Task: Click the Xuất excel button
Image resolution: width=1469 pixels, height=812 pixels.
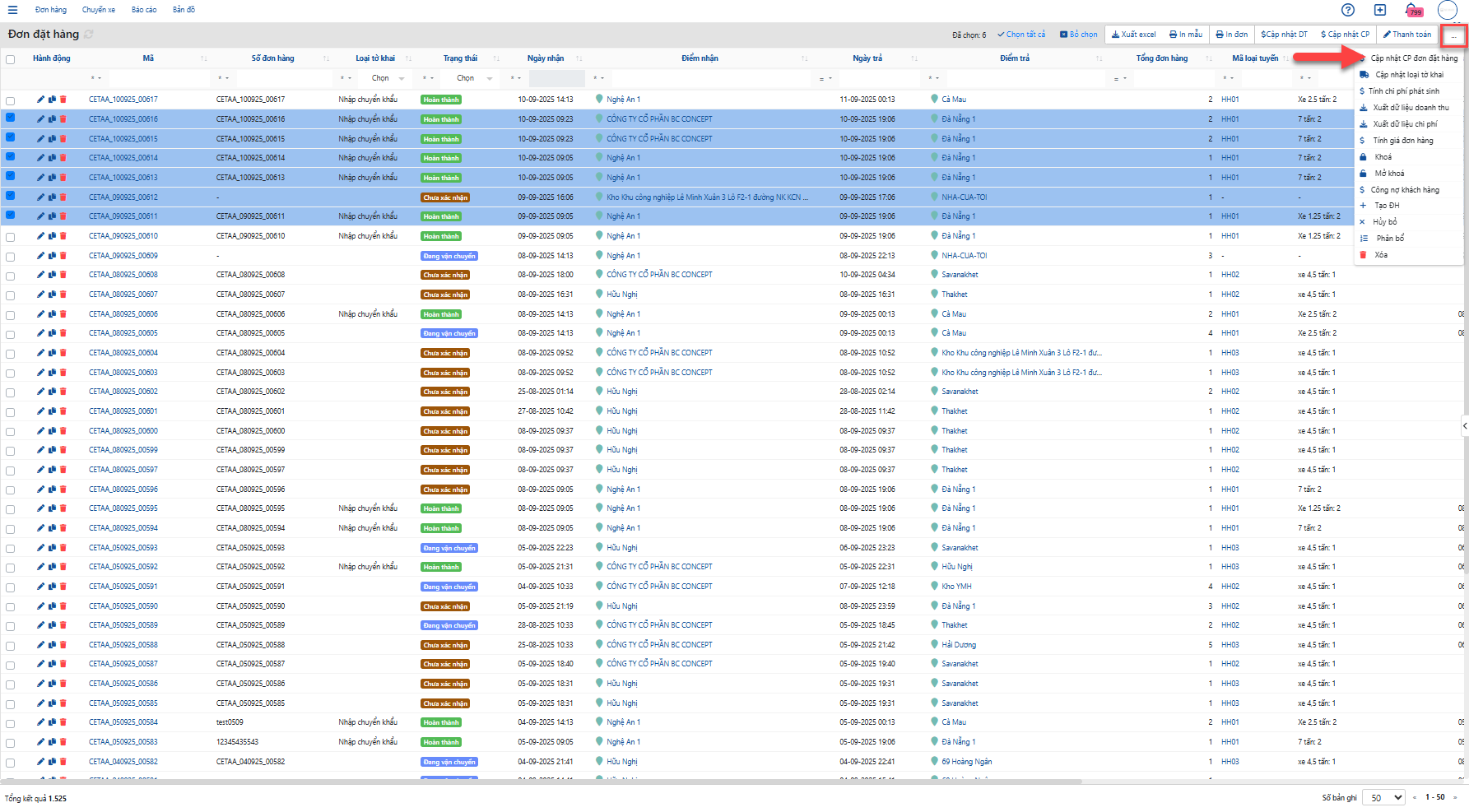Action: (1133, 35)
